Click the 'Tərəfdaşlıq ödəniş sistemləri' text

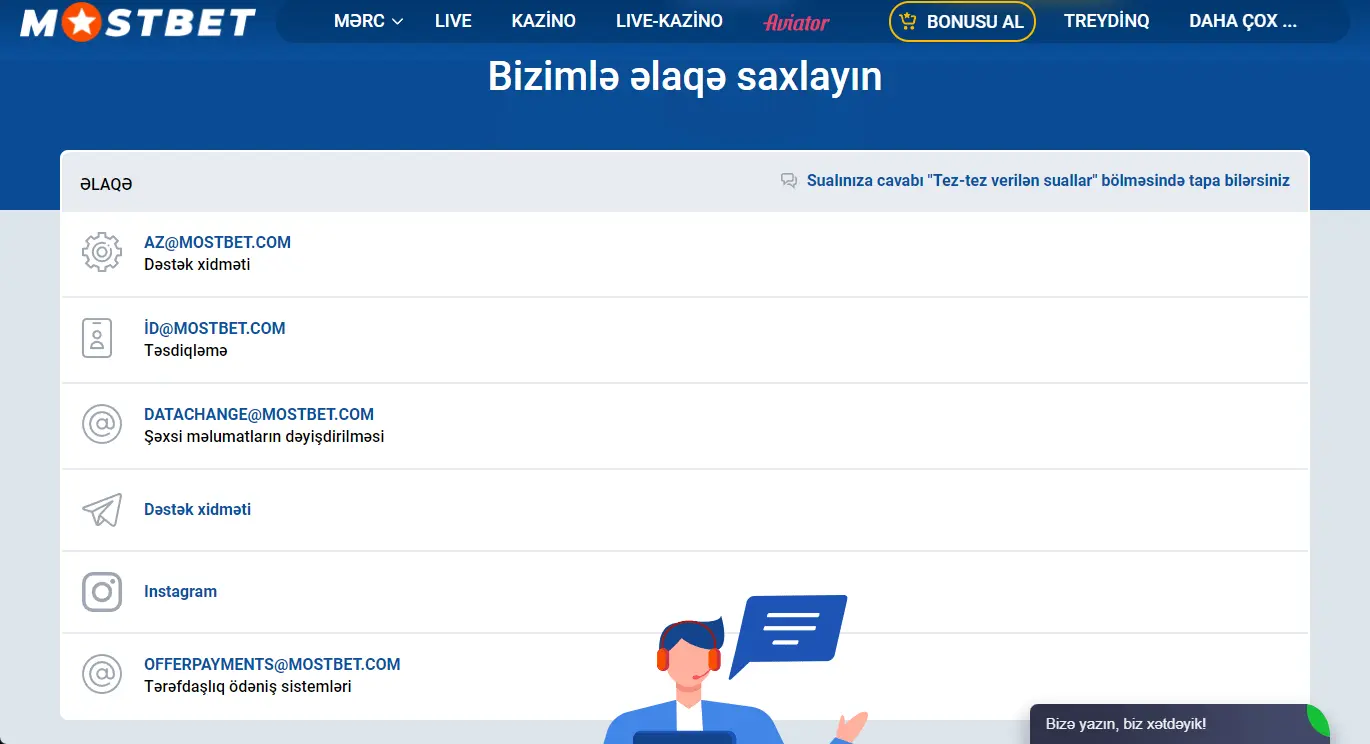coord(248,687)
